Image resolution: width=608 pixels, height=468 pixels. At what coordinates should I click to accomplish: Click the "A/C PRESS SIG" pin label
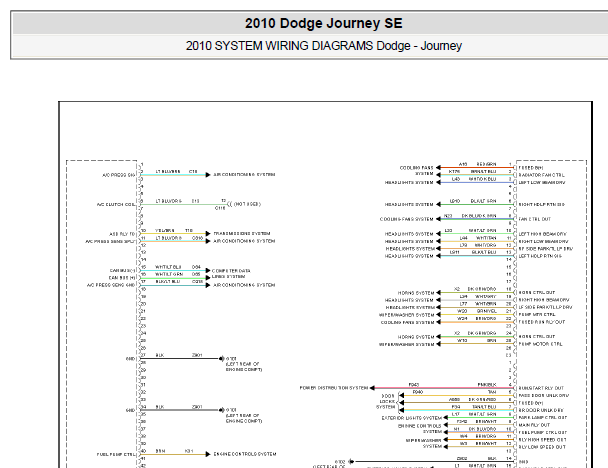click(119, 175)
